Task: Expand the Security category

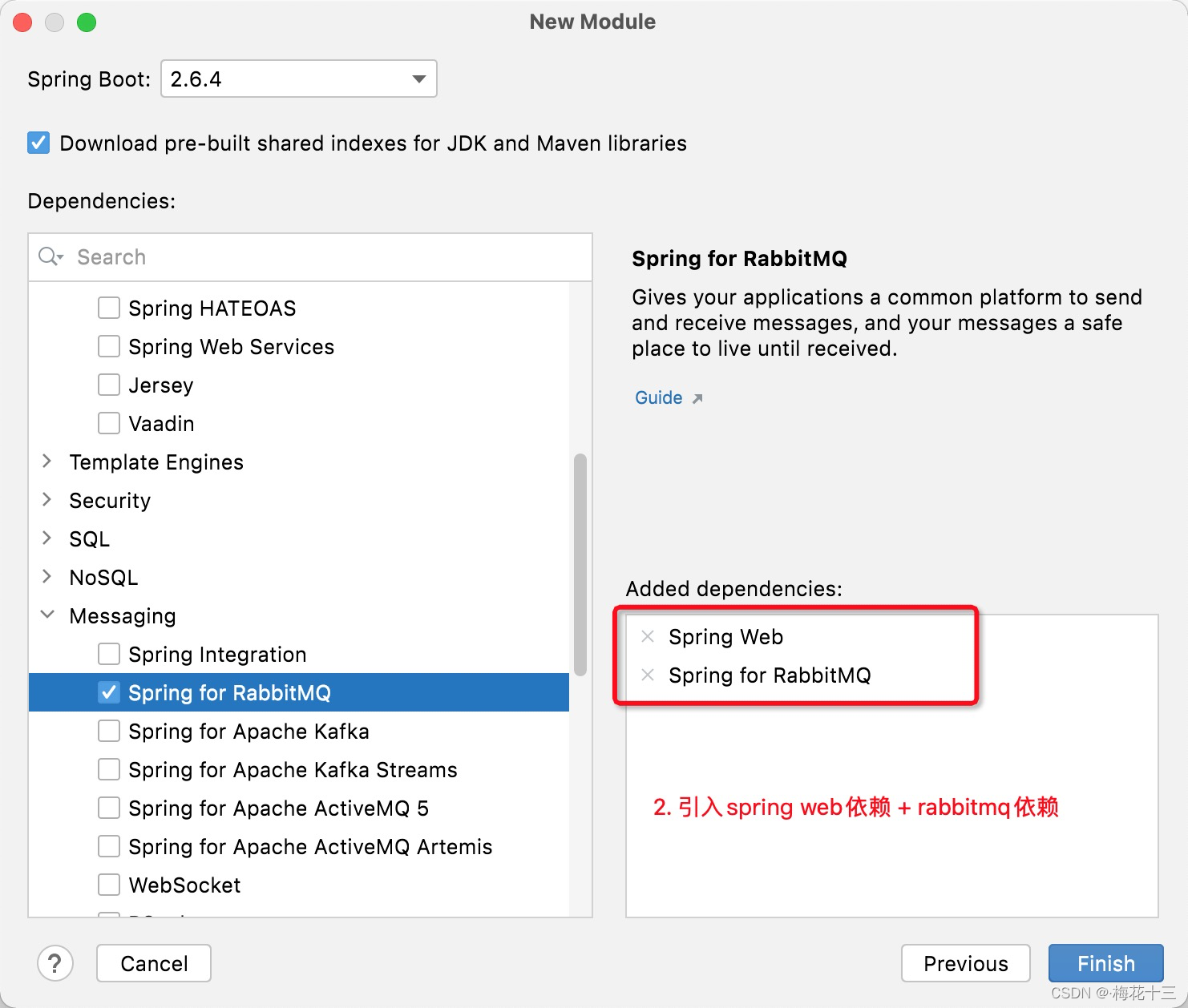Action: (46, 500)
